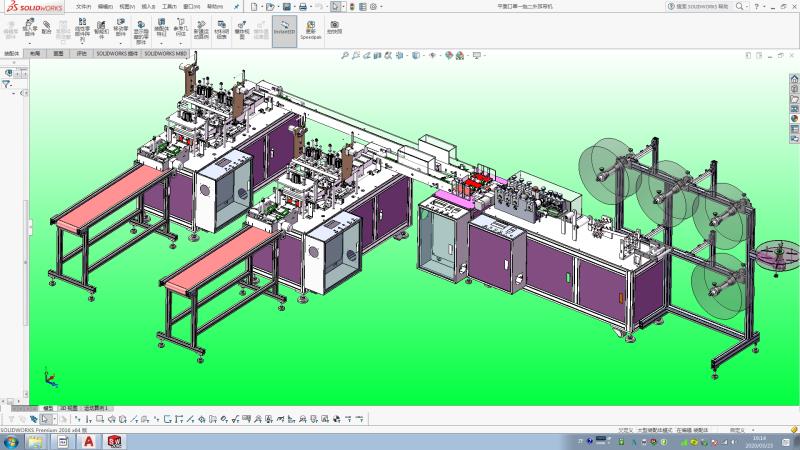The image size is (800, 450).
Task: Open AutoCAD from the Windows taskbar
Action: 88,441
